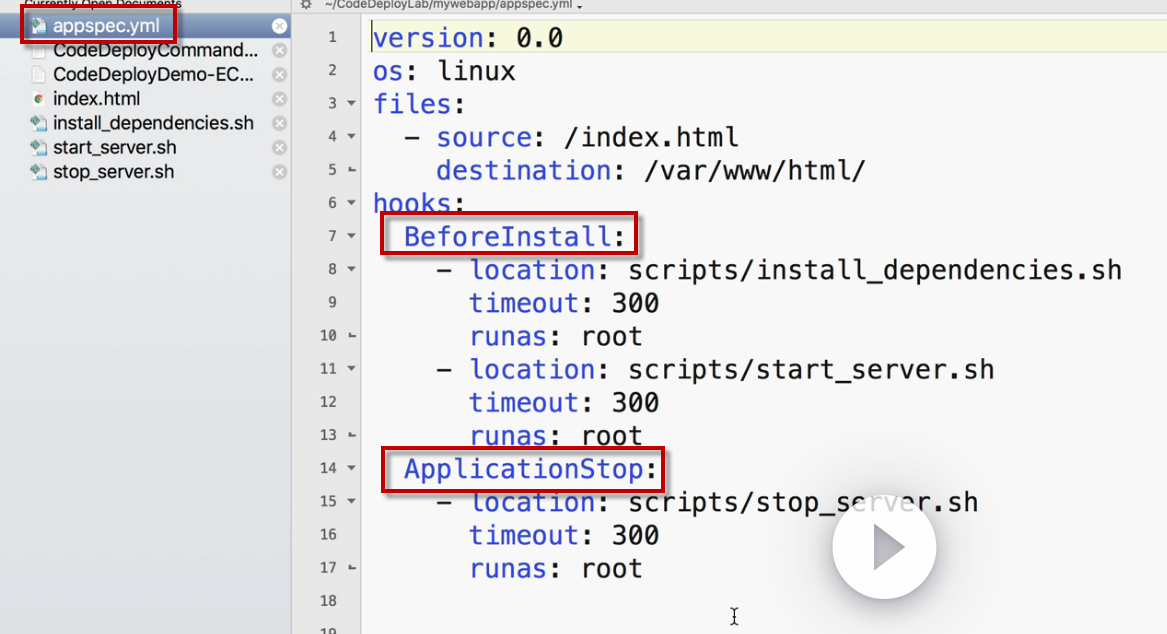Close the index.html document

[279, 99]
